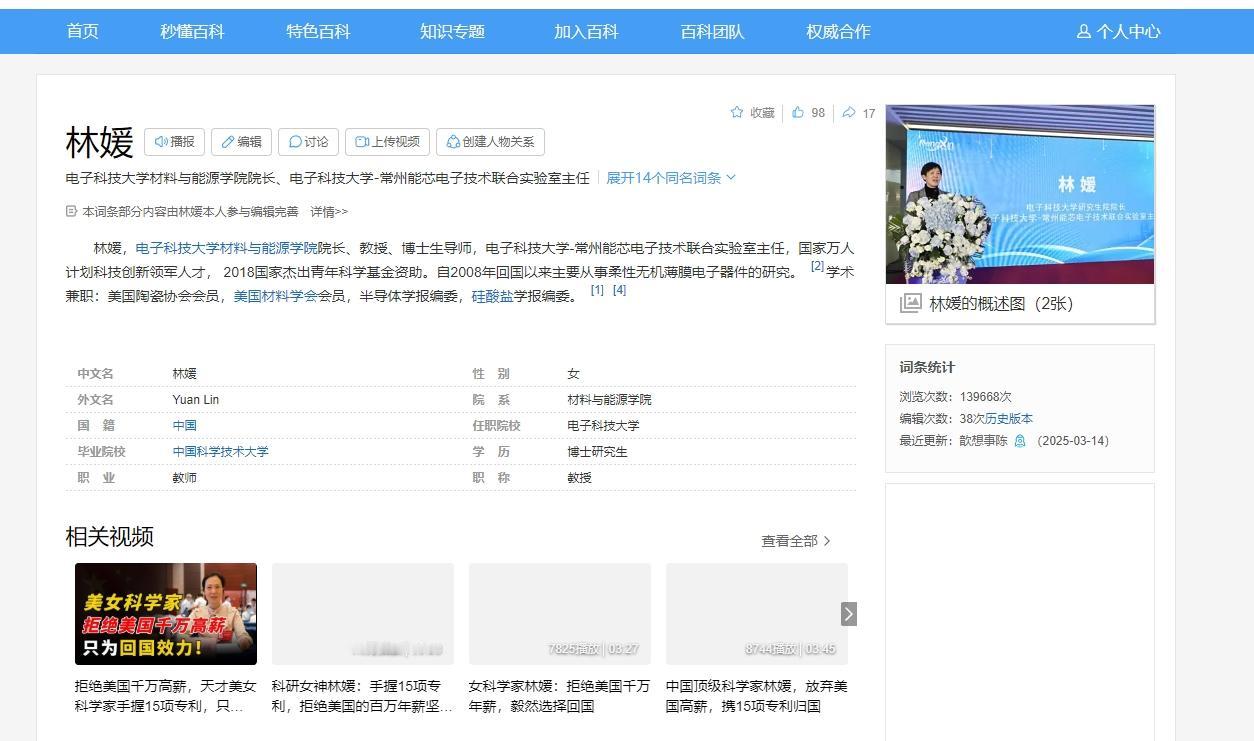The height and width of the screenshot is (741, 1254).
Task: Click the document icon before 本词条部分内容
Action: pyautogui.click(x=71, y=212)
